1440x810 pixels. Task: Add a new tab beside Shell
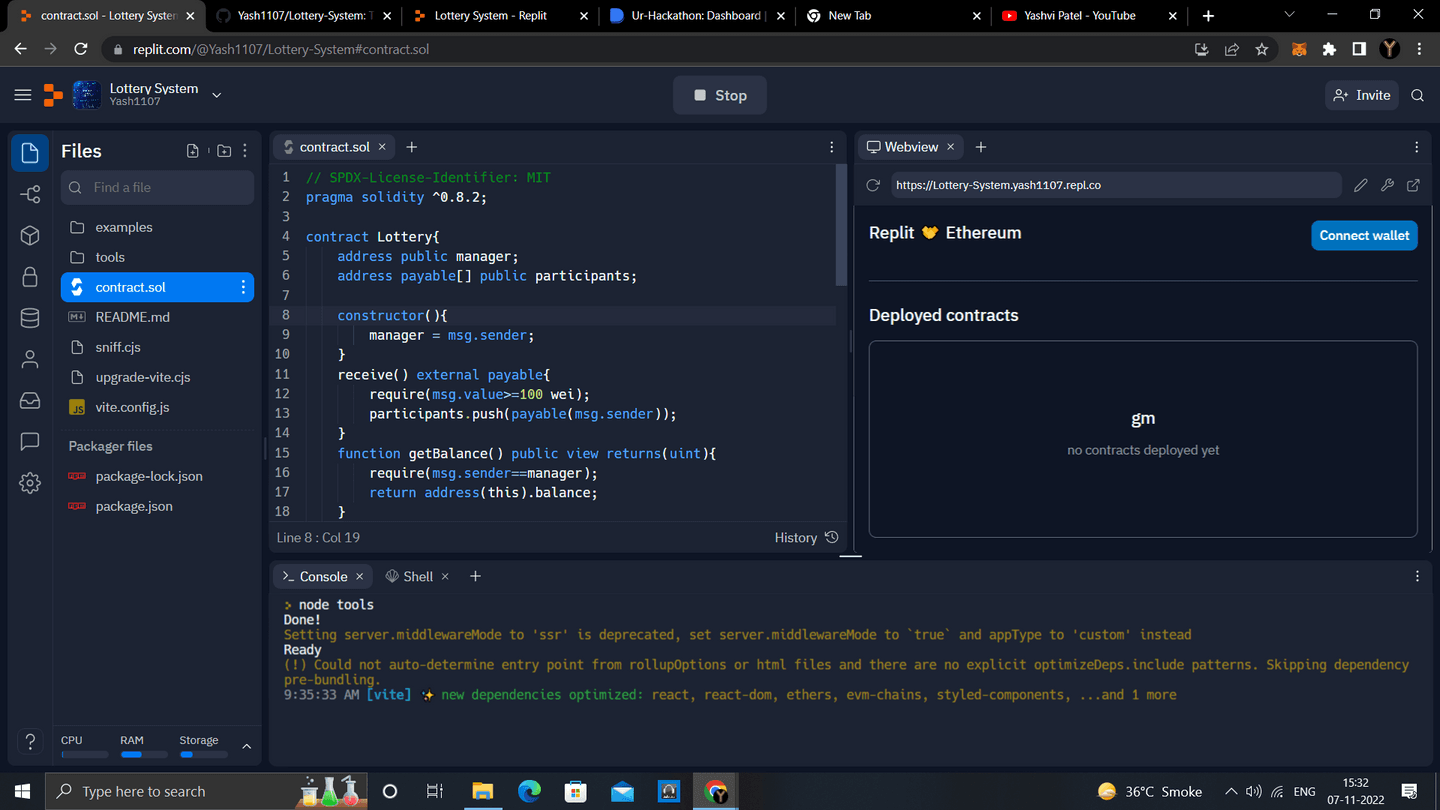(475, 576)
